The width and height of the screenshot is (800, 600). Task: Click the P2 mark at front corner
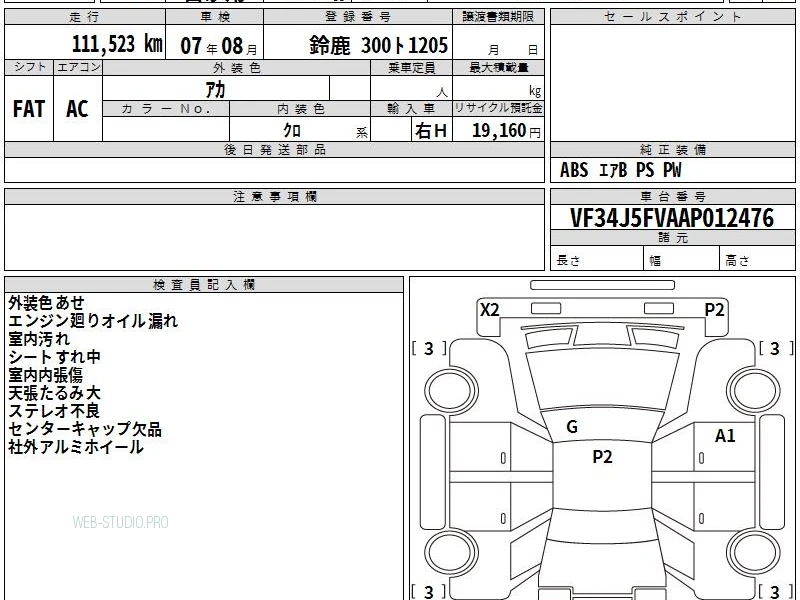(714, 310)
